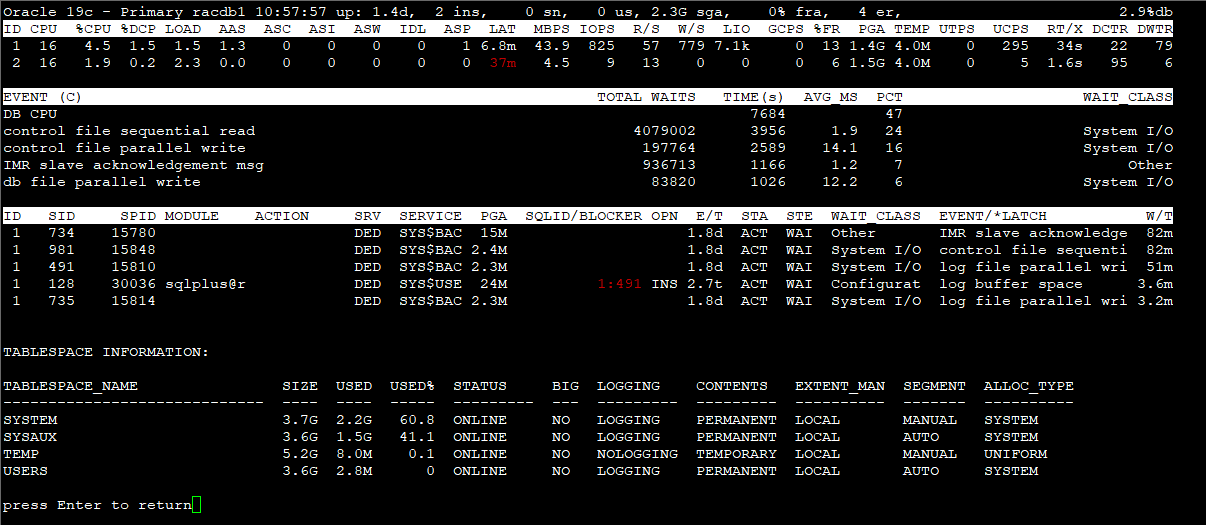Image resolution: width=1206 pixels, height=525 pixels.
Task: Click the TEMPORARY contents value
Action: click(736, 454)
